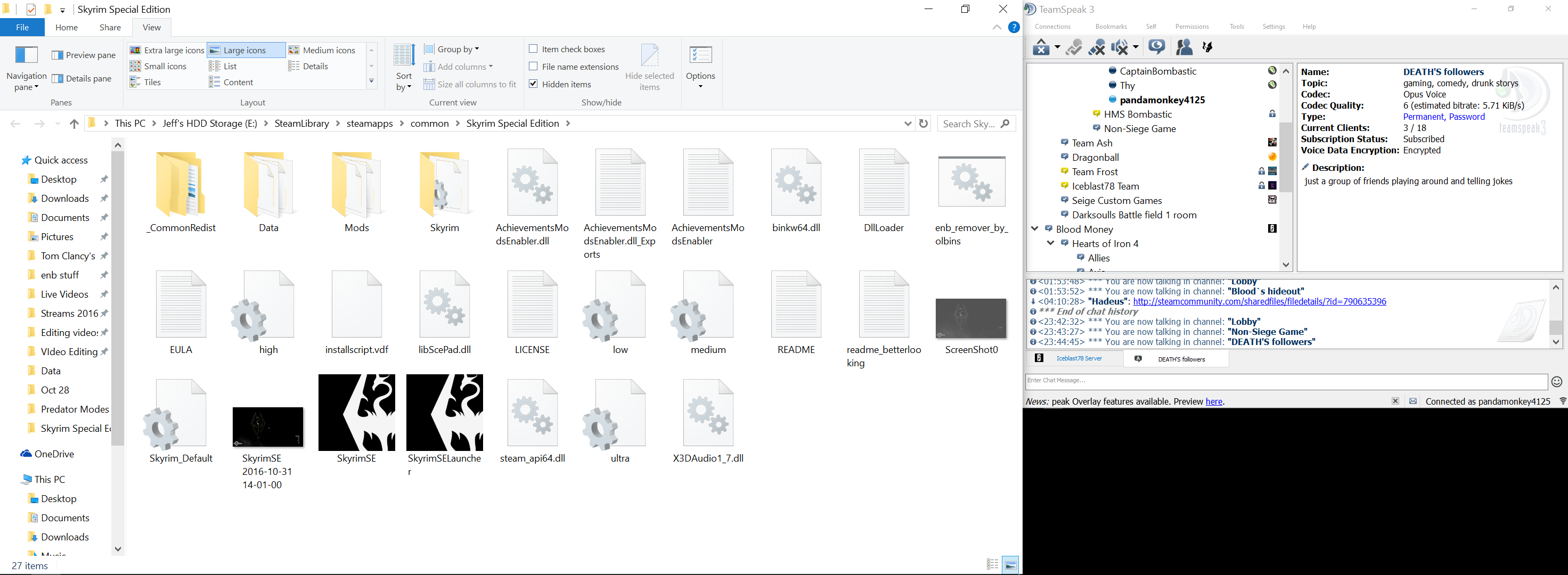
Task: Toggle the Preview pane
Action: (84, 55)
